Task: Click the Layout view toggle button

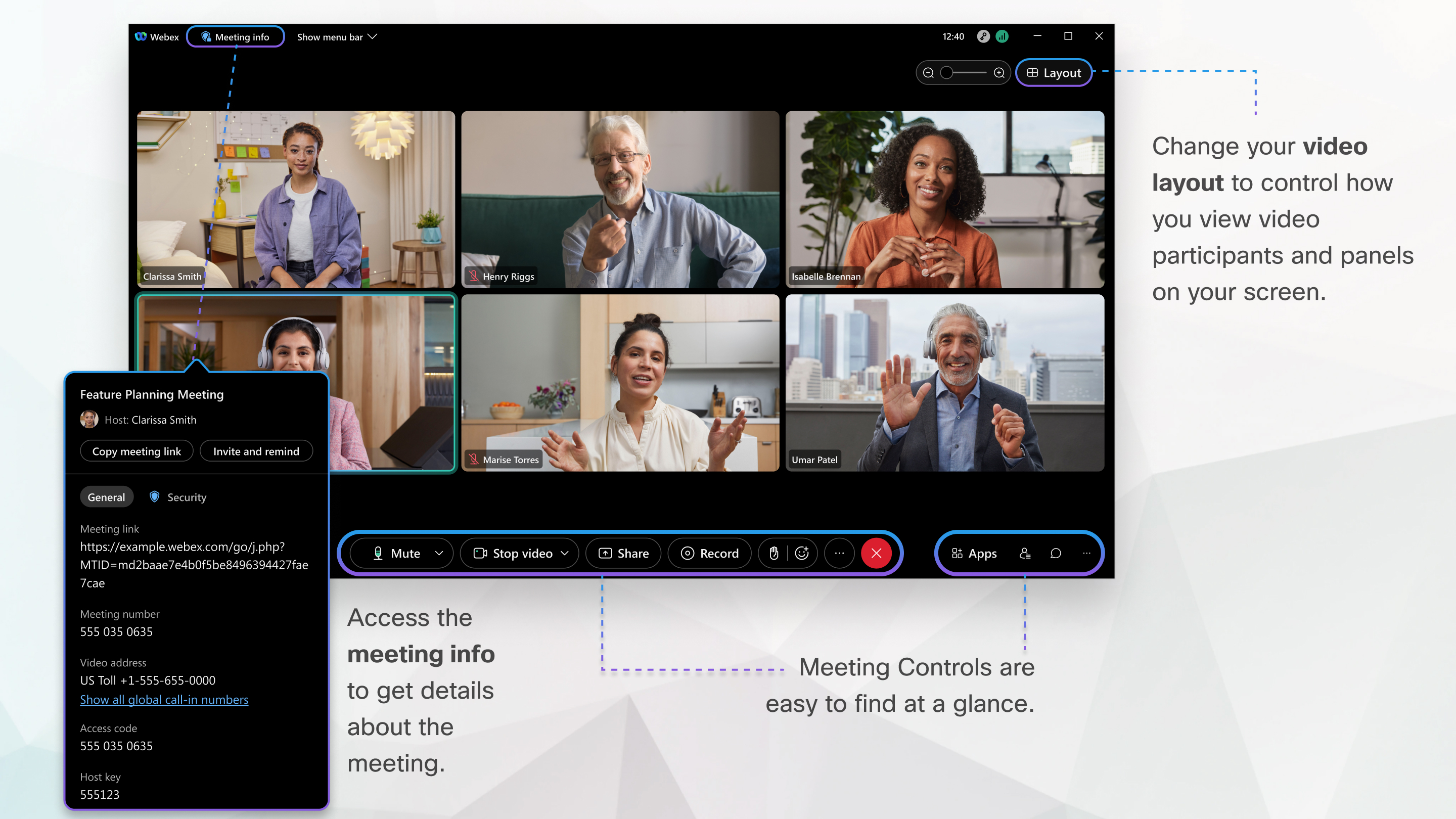Action: [1055, 72]
